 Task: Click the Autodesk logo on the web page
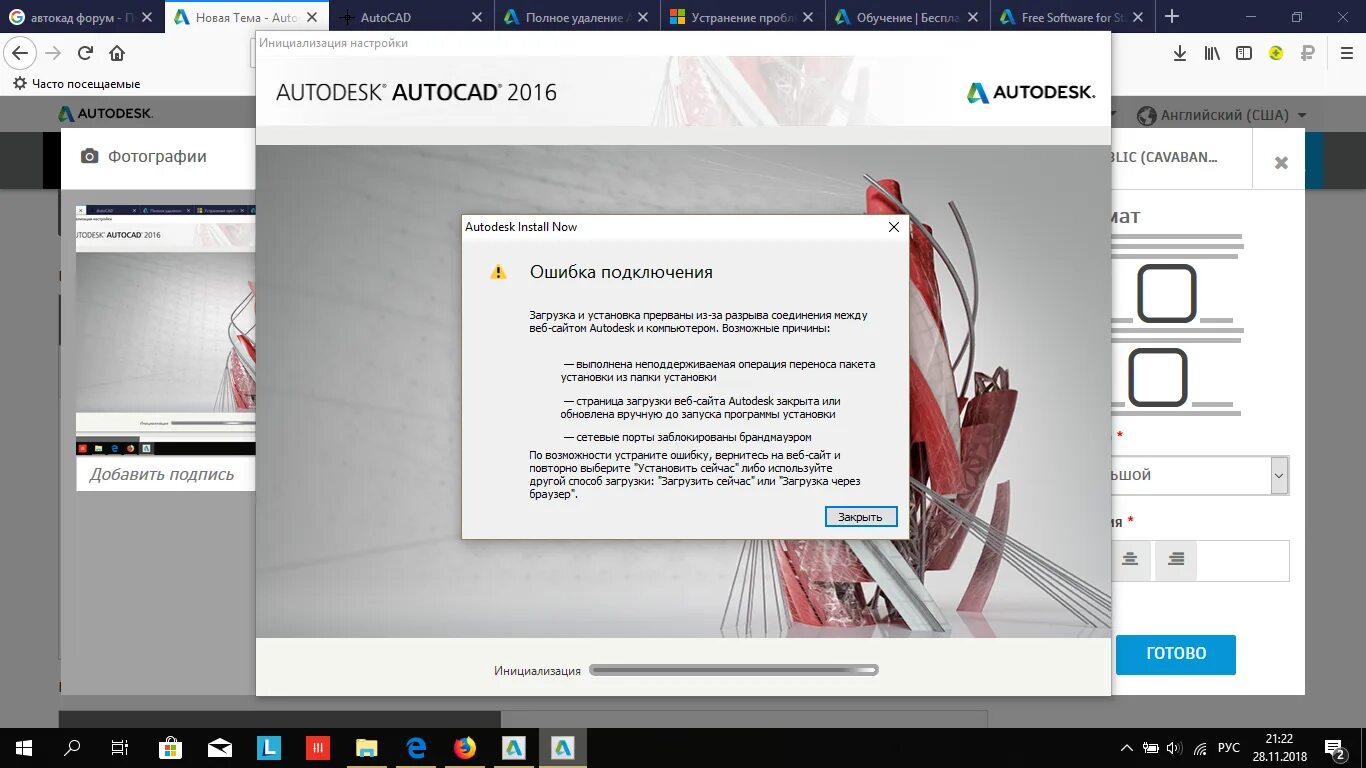point(105,114)
